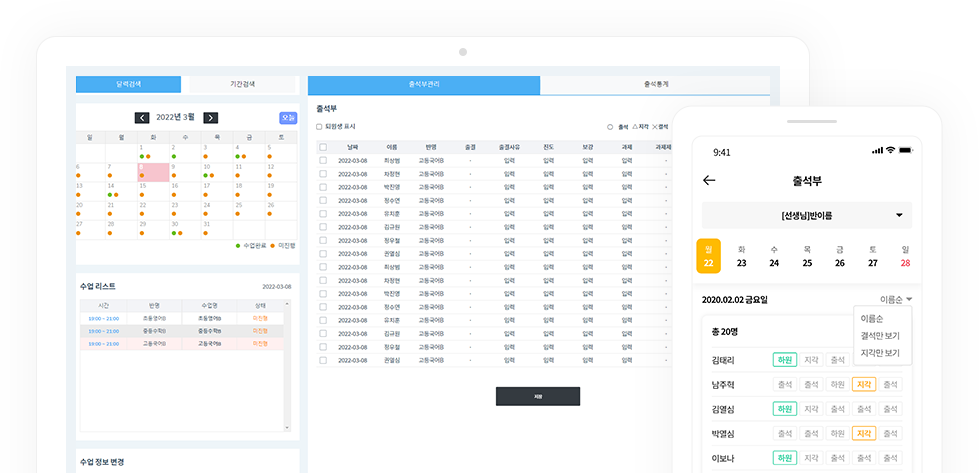Mark 김태리 as 지각
Image resolution: width=979 pixels, height=473 pixels.
811,359
